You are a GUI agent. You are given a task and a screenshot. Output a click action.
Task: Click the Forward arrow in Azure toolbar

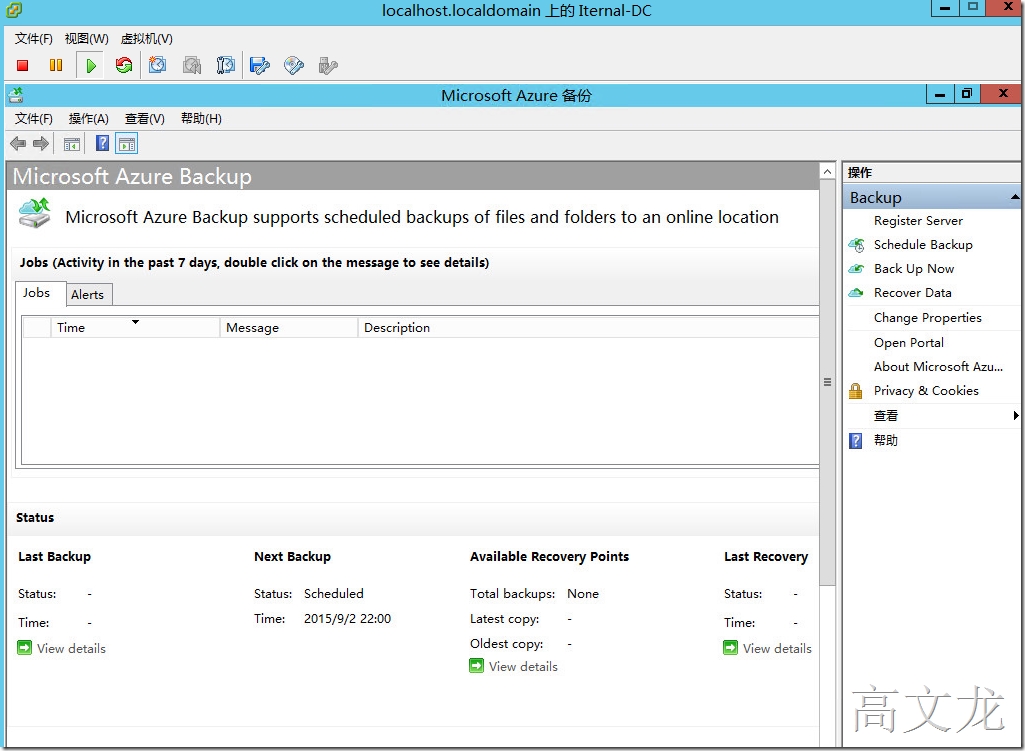tap(41, 144)
